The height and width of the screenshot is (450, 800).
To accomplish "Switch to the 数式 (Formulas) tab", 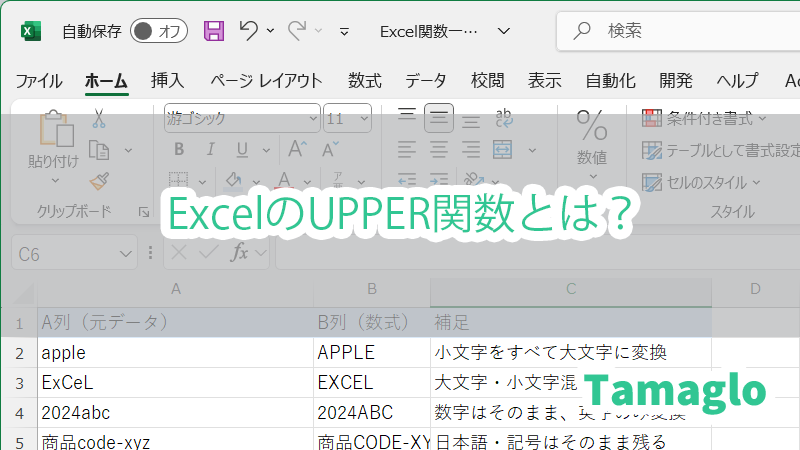I will (x=364, y=81).
